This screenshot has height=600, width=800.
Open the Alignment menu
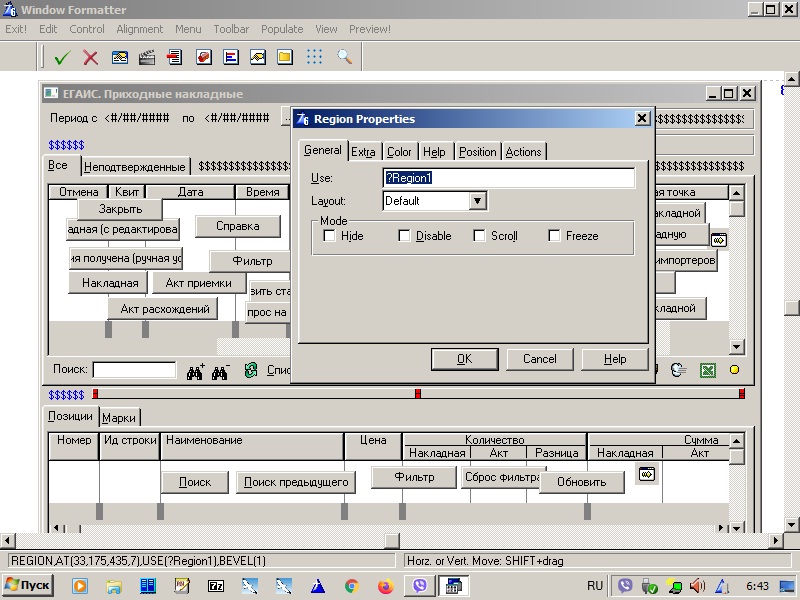click(x=140, y=29)
